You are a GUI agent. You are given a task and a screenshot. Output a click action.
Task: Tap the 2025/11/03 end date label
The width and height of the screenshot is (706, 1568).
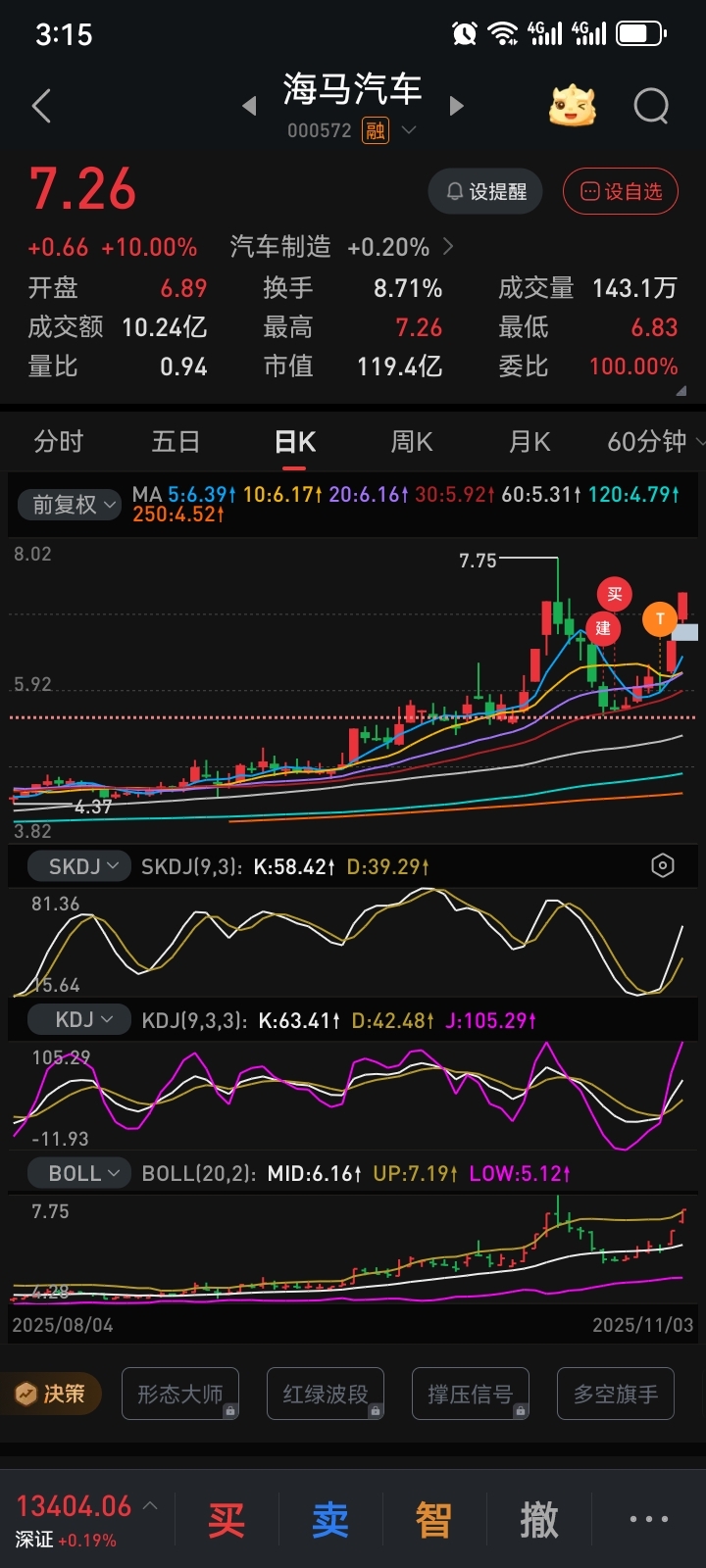642,1325
